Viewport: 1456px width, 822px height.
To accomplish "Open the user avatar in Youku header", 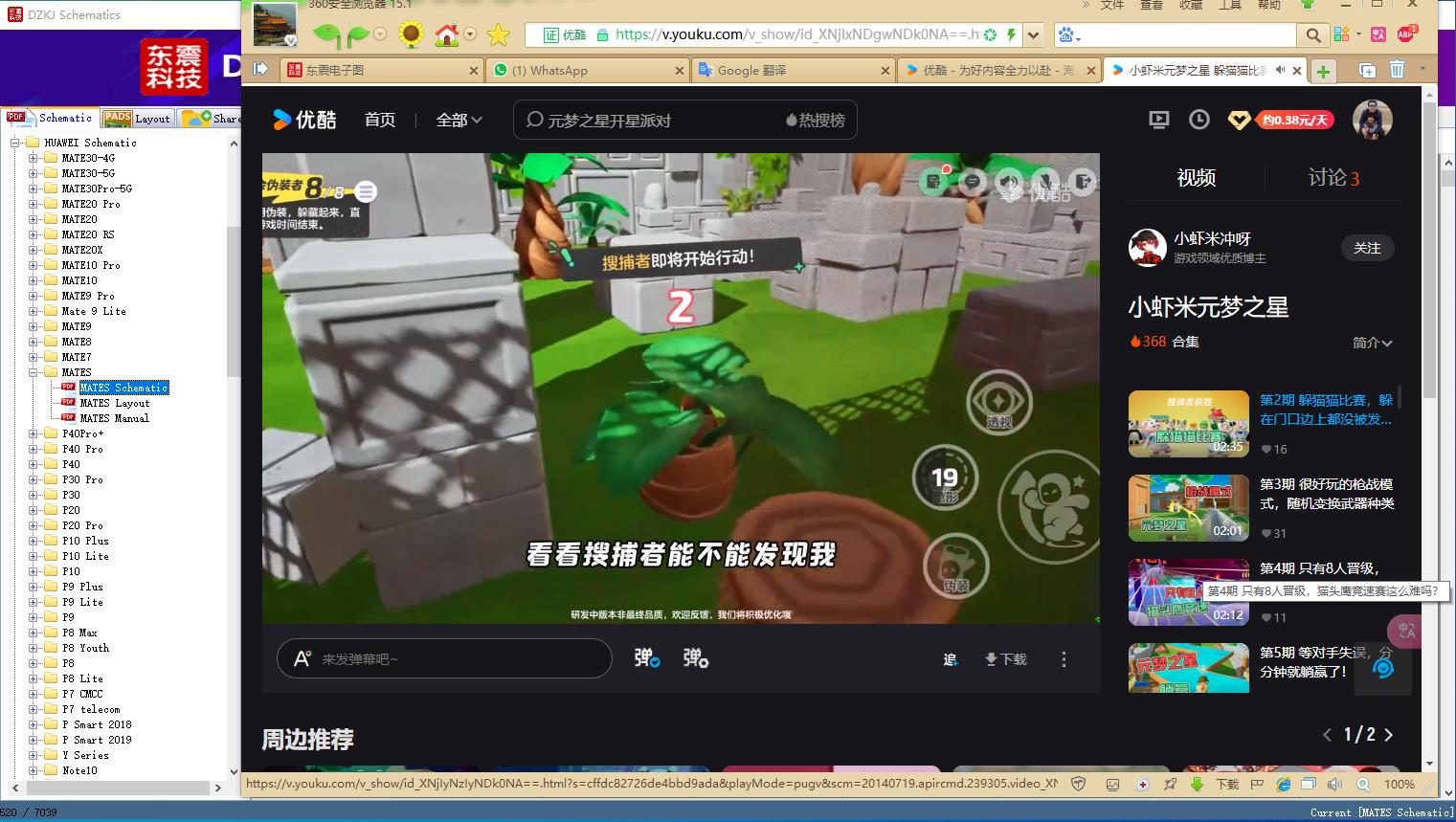I will point(1372,120).
